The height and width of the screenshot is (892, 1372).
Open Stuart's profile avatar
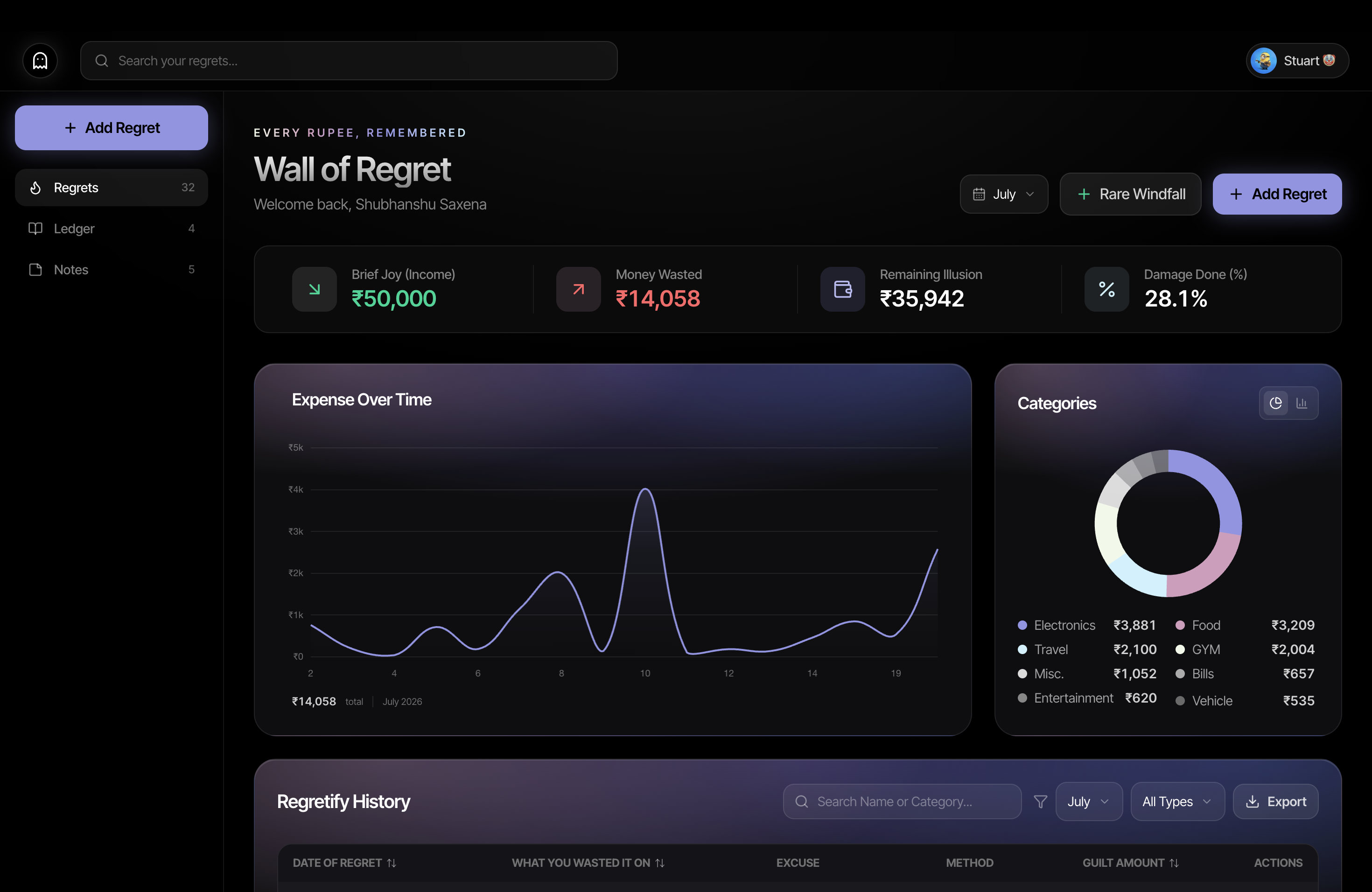point(1263,61)
